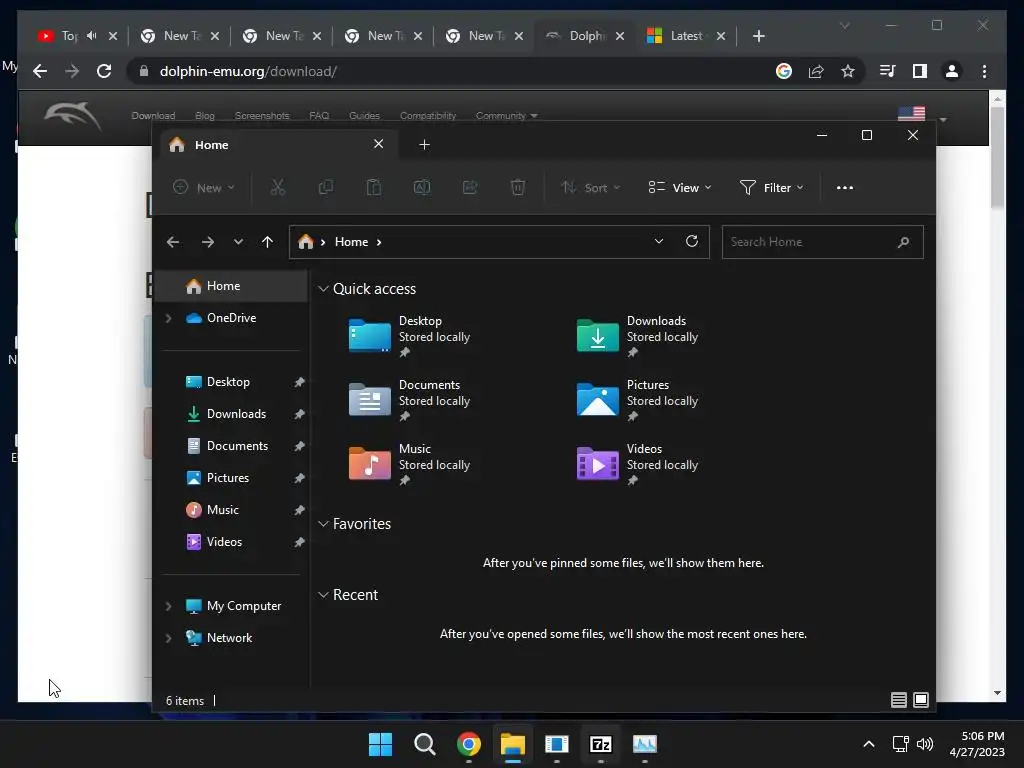The image size is (1024, 768).
Task: Click the Chrome page vertical scrollbar
Action: 997,157
